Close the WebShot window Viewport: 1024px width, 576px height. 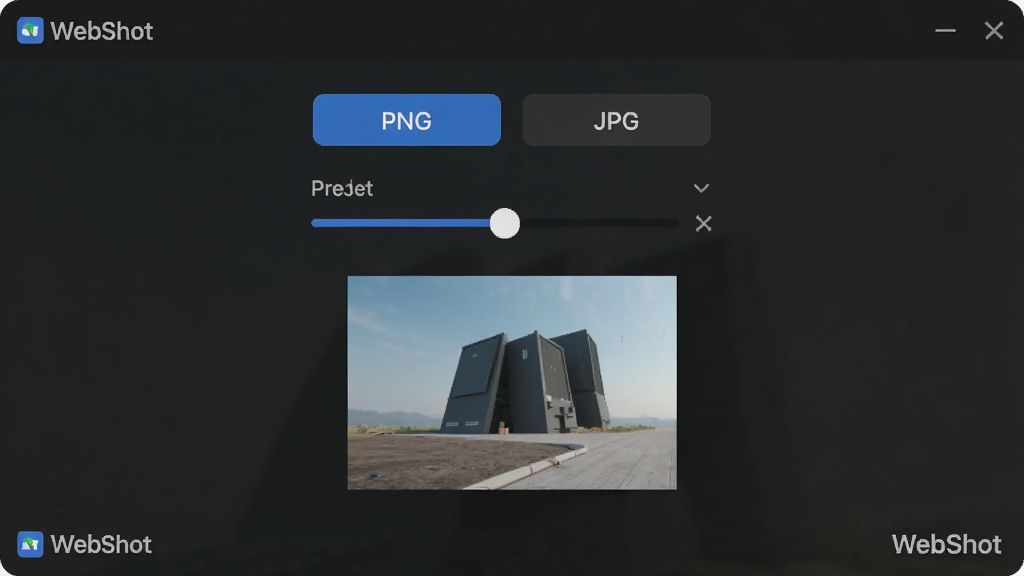[x=994, y=31]
